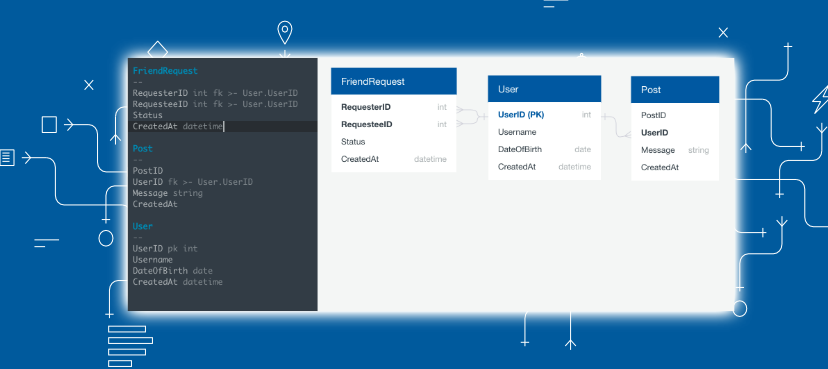Select the Username row in User table
Image resolution: width=828 pixels, height=369 pixels.
(x=544, y=132)
